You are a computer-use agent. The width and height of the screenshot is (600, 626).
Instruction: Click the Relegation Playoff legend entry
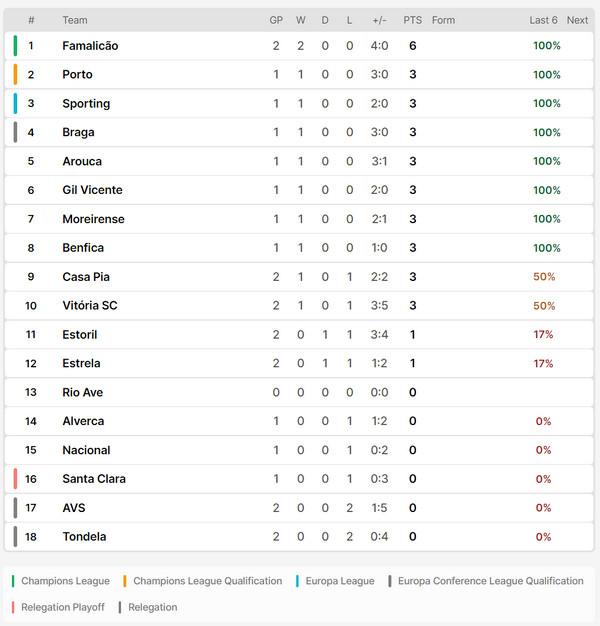pos(58,607)
